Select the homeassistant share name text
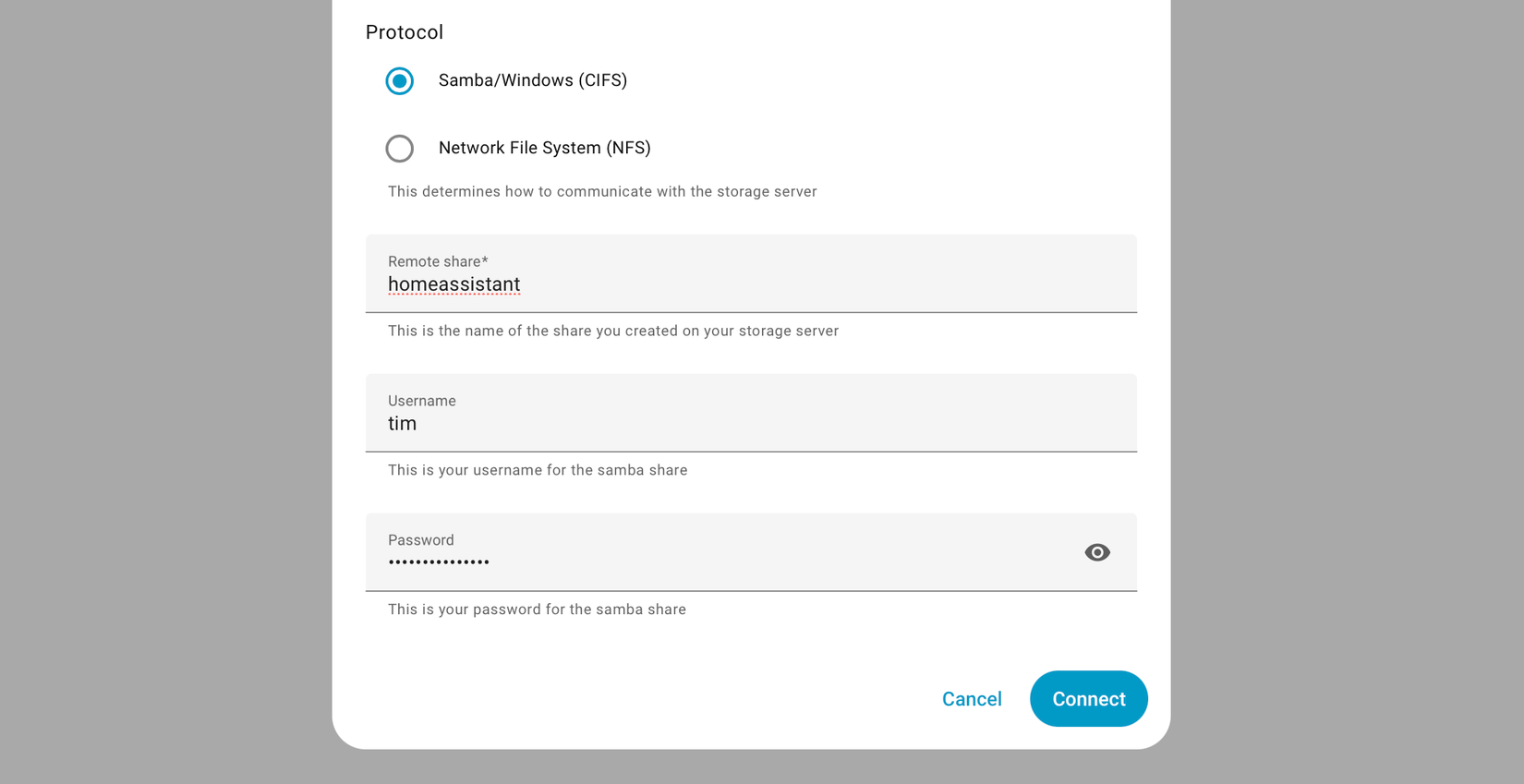 [454, 283]
